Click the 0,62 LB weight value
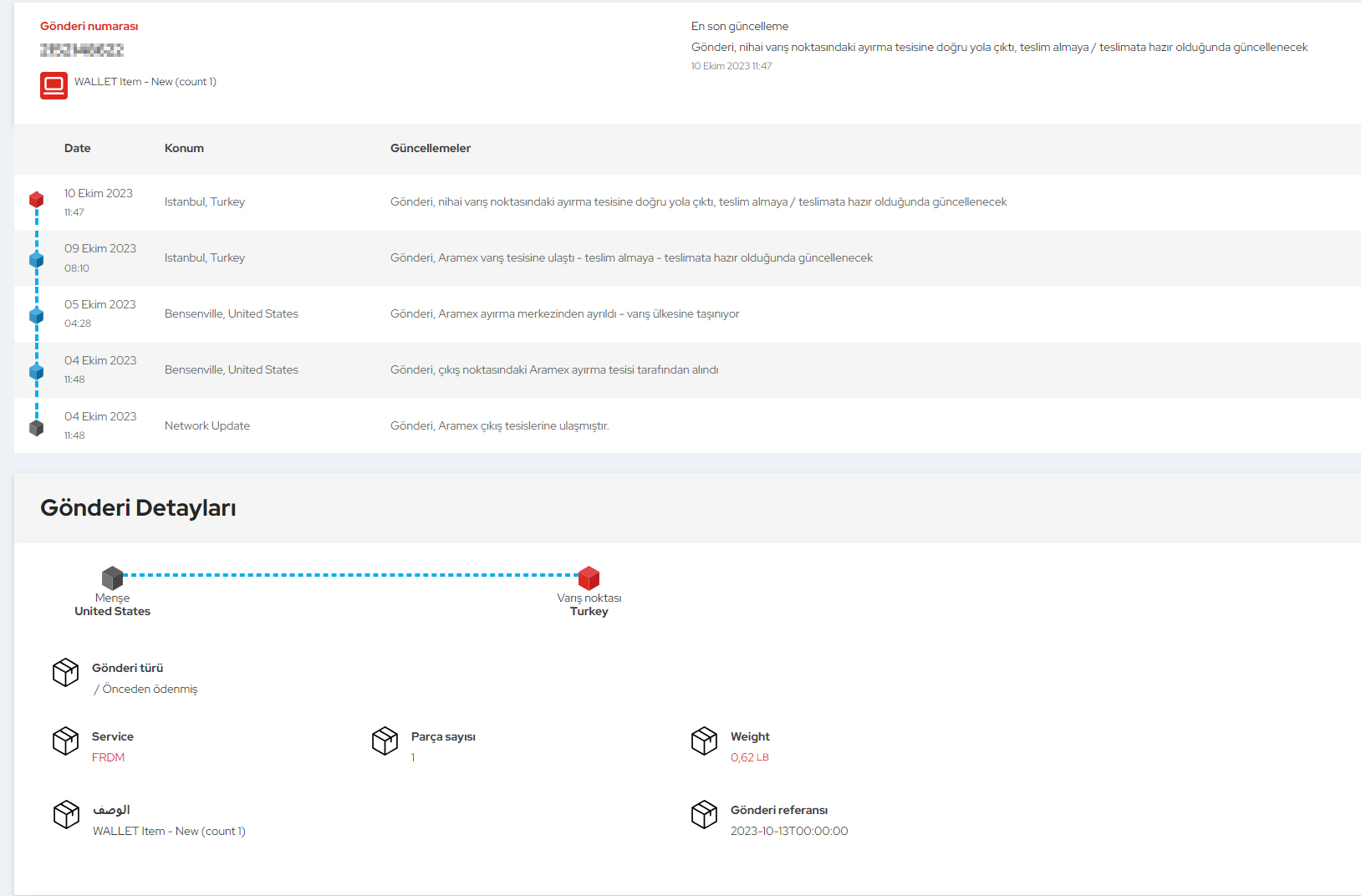Screen dimensions: 1361x896 pos(749,757)
